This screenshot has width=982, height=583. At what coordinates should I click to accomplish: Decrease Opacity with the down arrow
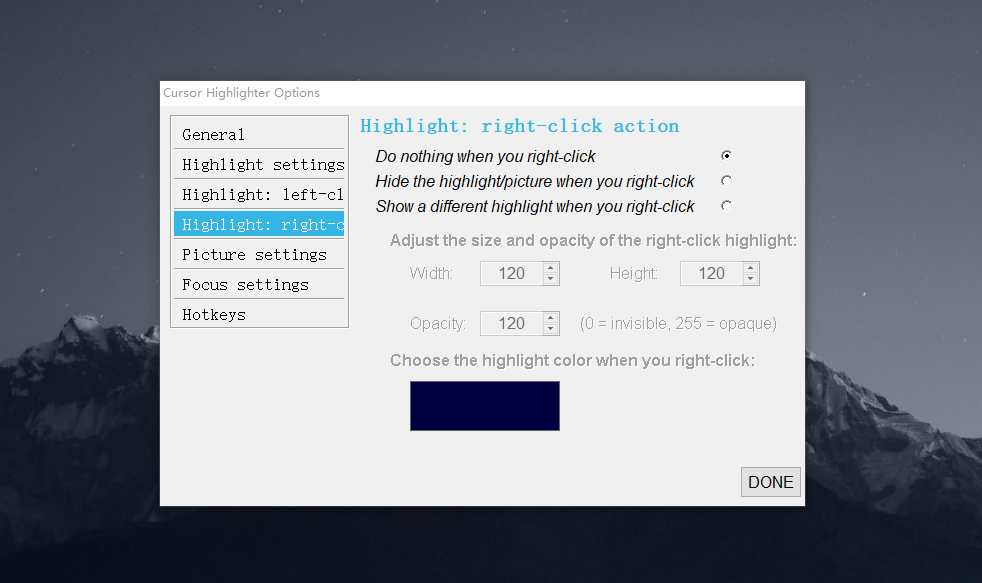550,329
